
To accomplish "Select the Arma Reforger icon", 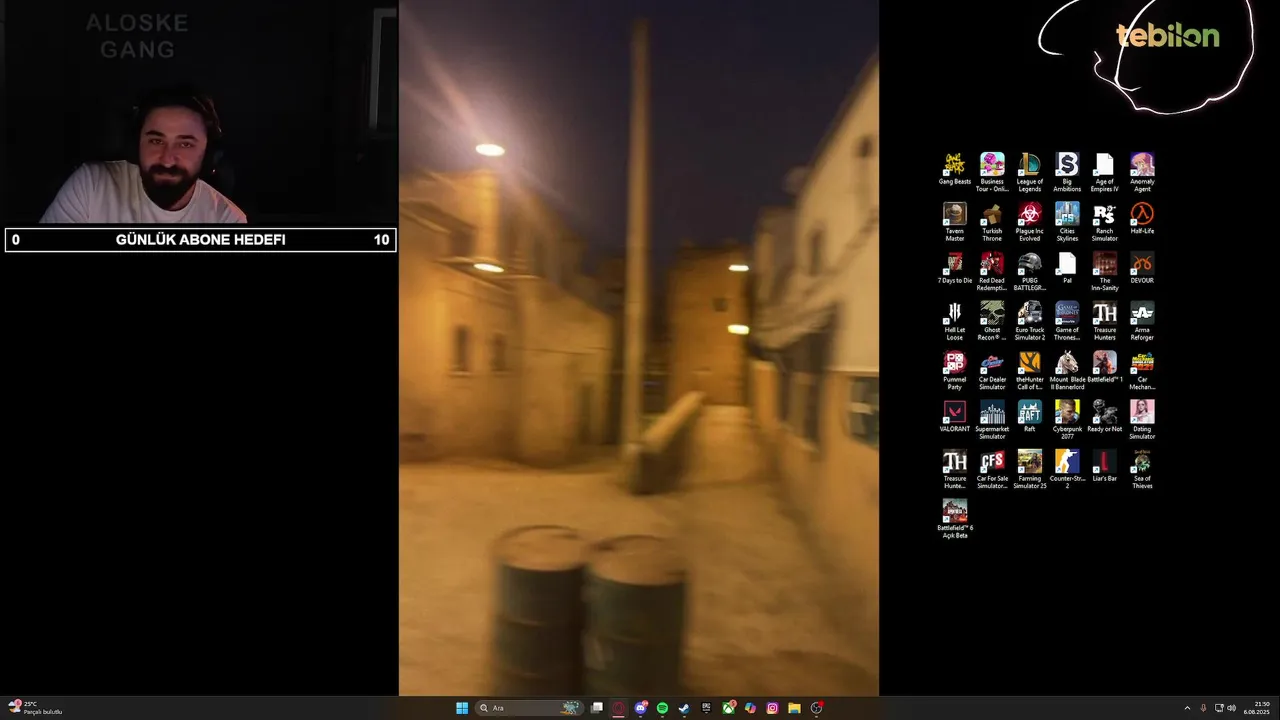I will tap(1142, 321).
